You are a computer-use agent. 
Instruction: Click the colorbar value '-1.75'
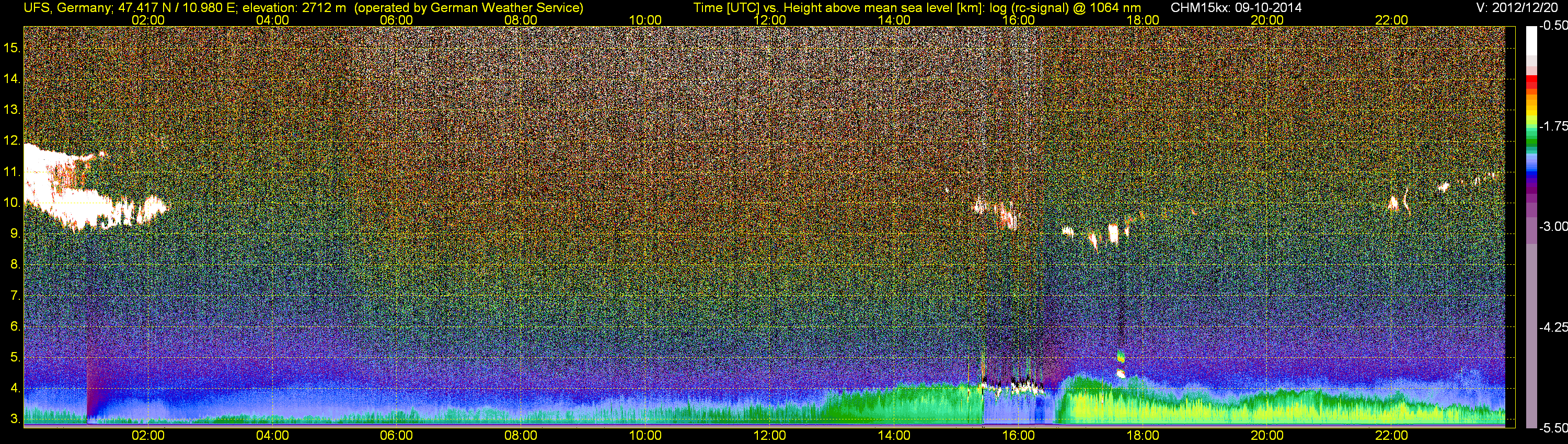[x=1553, y=126]
